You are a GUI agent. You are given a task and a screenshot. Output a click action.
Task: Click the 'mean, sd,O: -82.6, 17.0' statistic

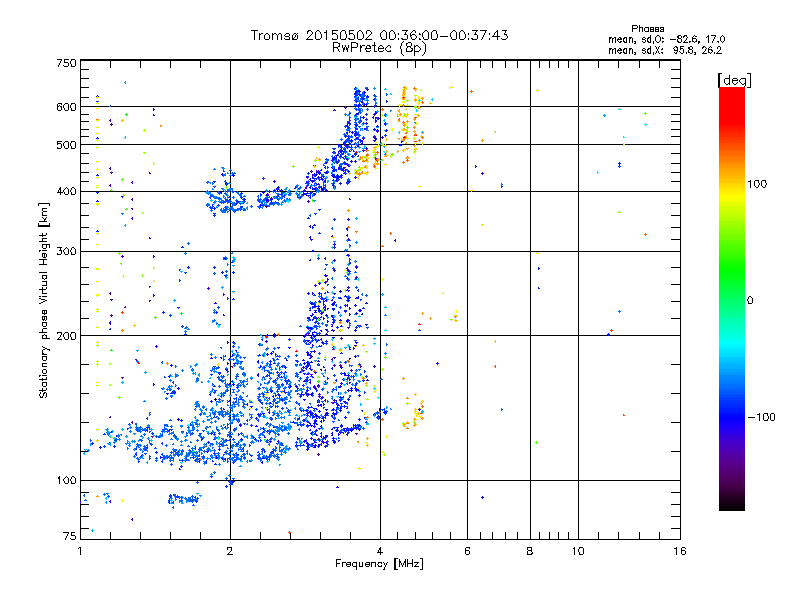pos(666,39)
